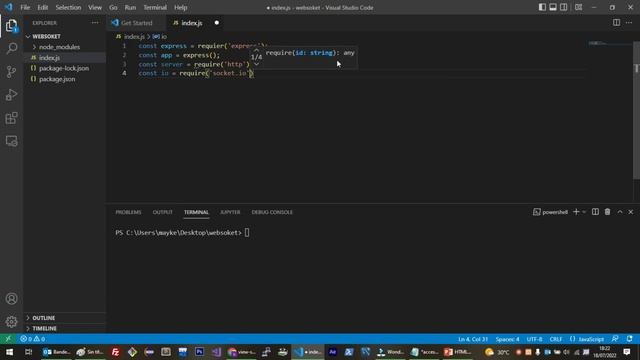This screenshot has height=360, width=640.
Task: Collapse the WEBSOKET folder section
Action: (65, 36)
